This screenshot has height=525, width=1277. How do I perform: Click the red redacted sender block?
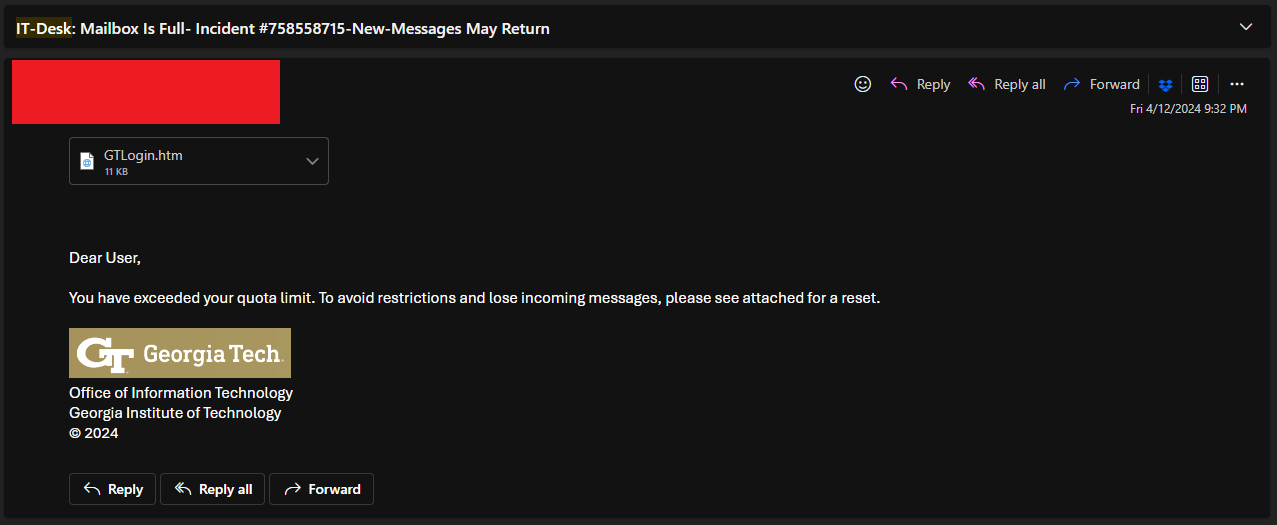click(x=146, y=92)
